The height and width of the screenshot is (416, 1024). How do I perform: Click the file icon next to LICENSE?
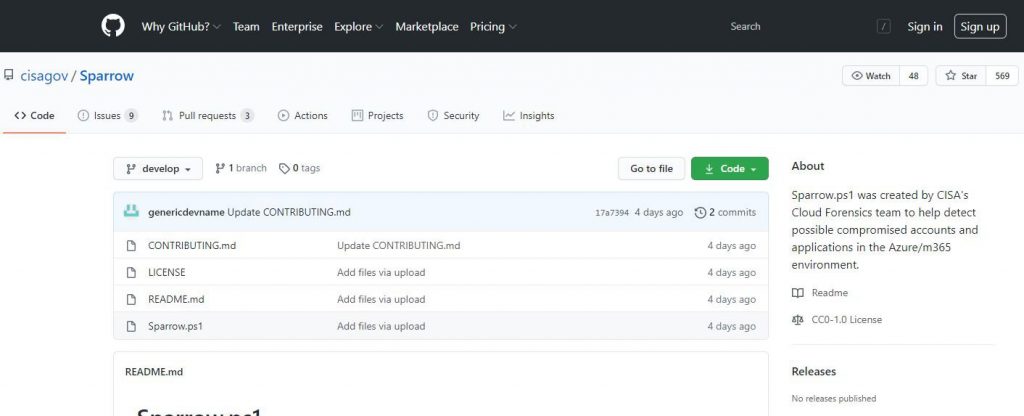[x=131, y=272]
